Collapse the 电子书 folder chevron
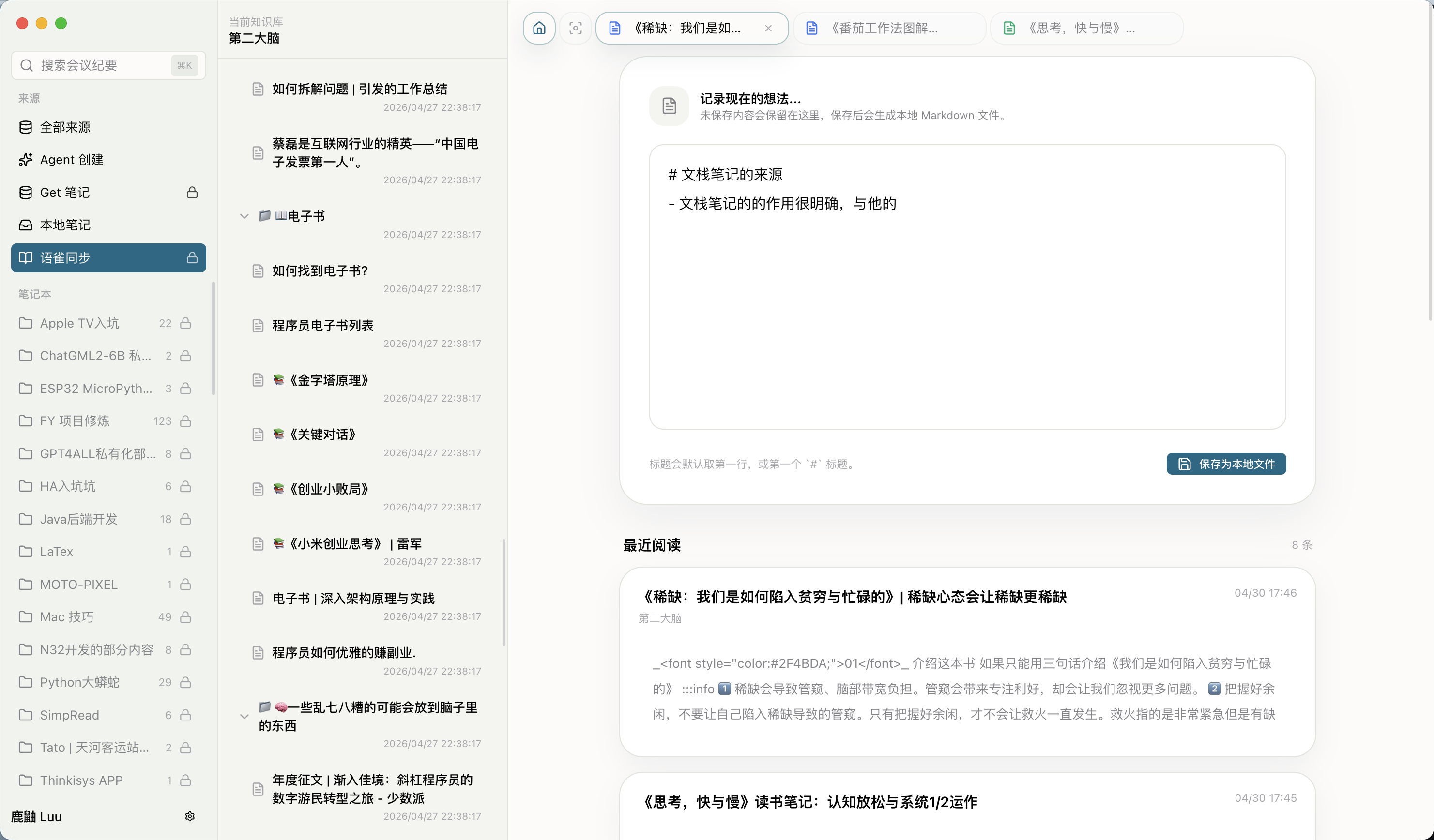 pyautogui.click(x=244, y=216)
